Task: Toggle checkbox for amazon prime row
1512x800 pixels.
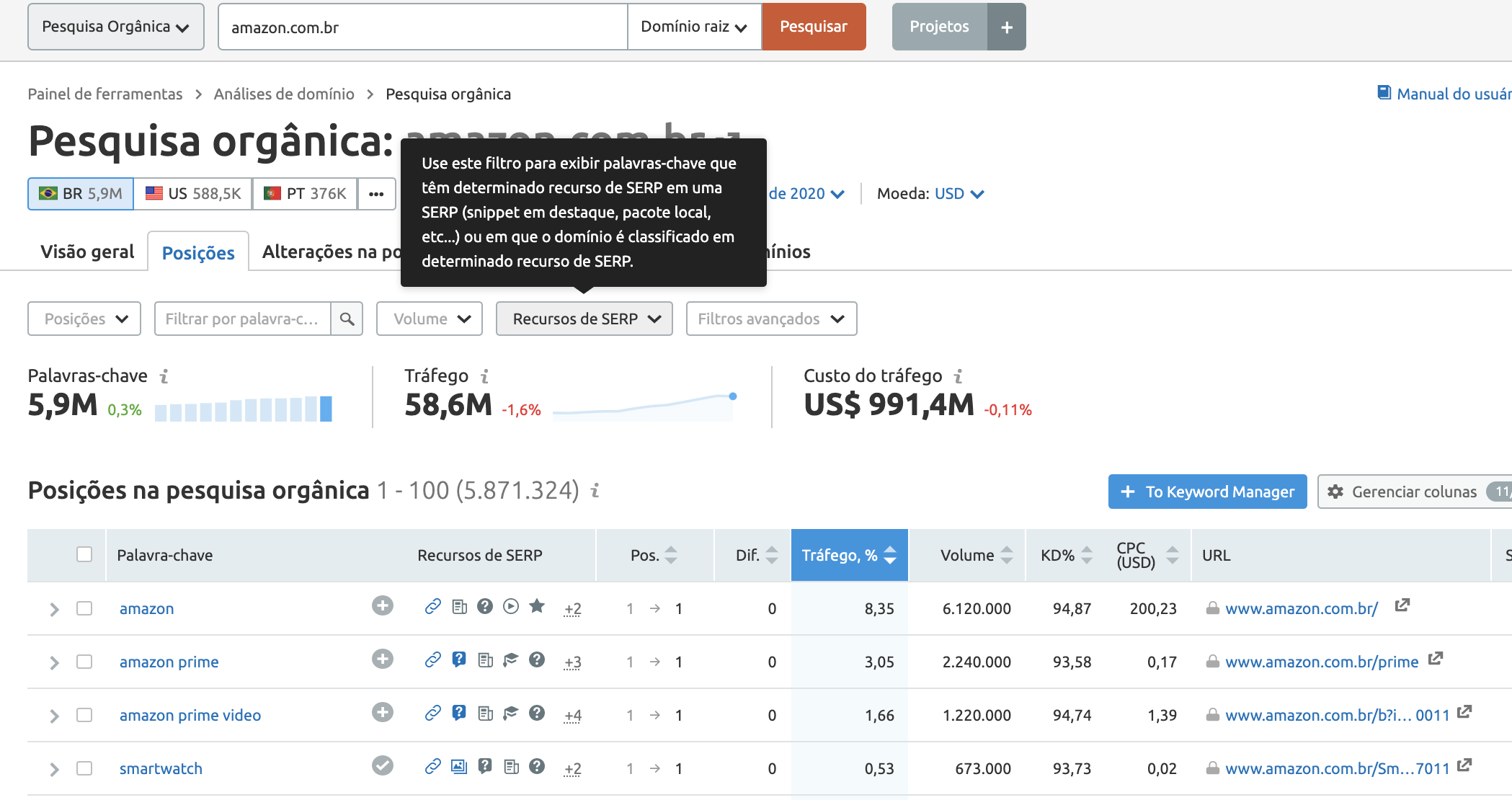Action: tap(86, 661)
